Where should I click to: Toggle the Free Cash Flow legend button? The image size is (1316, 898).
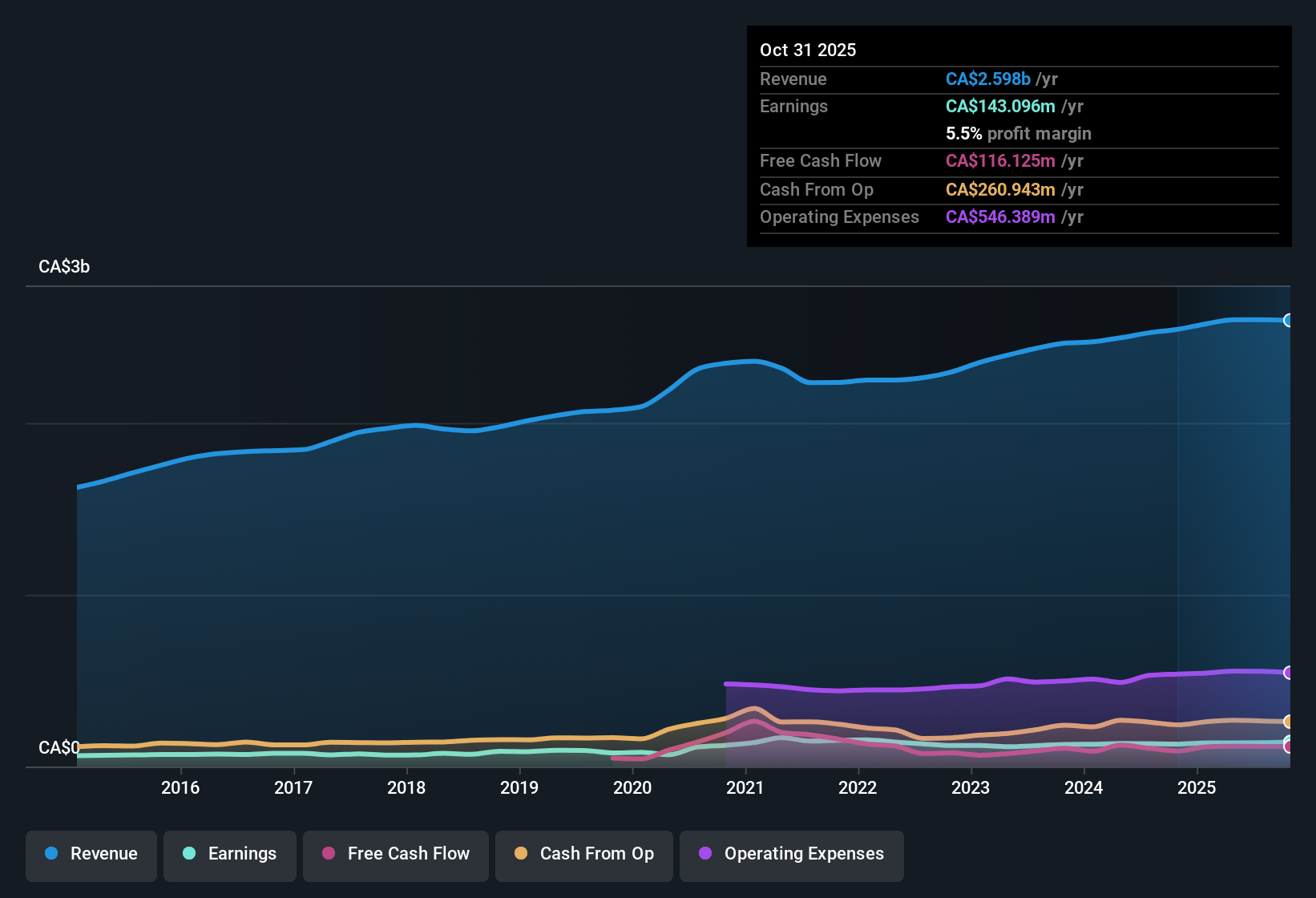click(396, 855)
